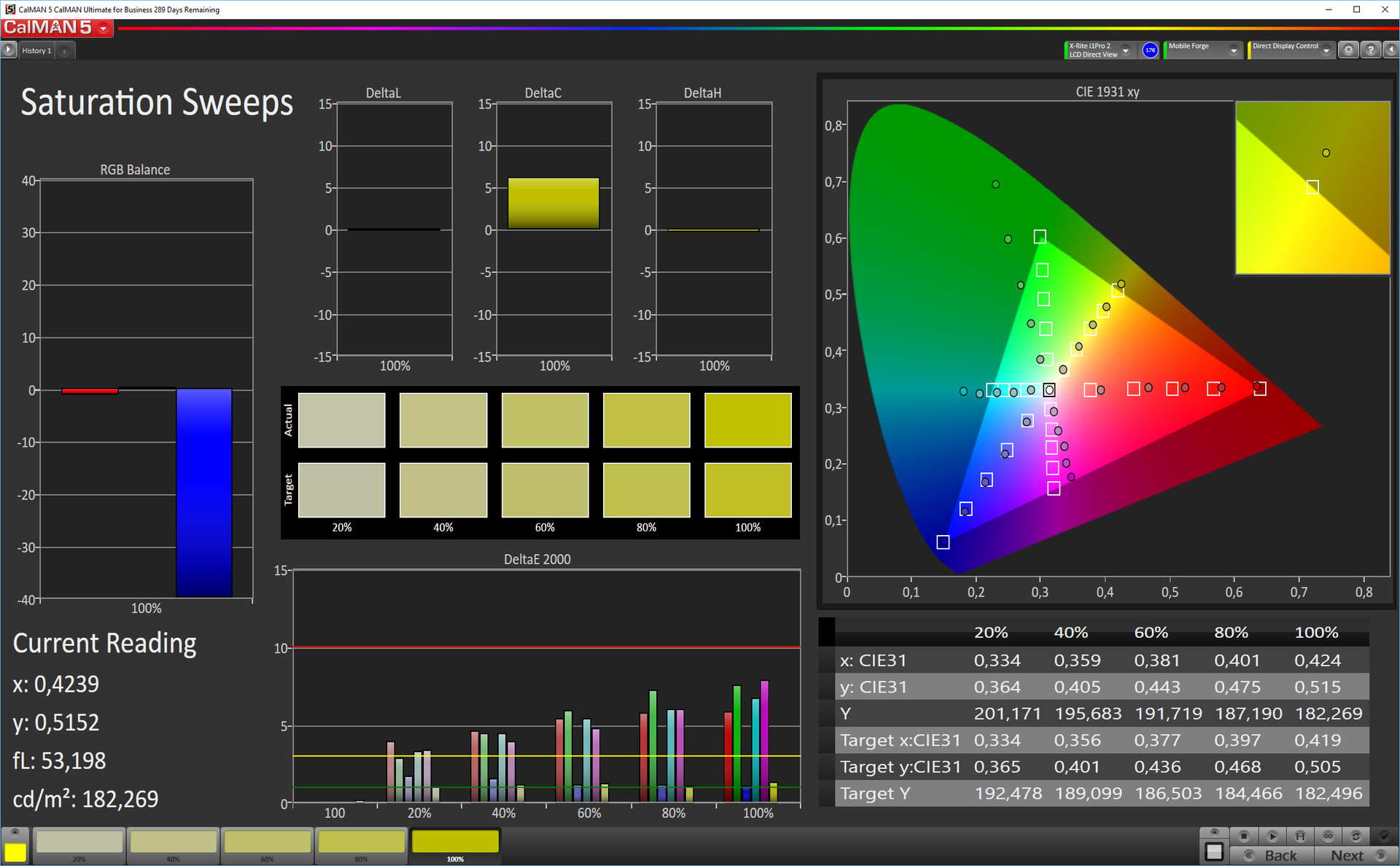Expand the Mobile Forge source dropdown
The height and width of the screenshot is (866, 1400).
click(x=1234, y=50)
